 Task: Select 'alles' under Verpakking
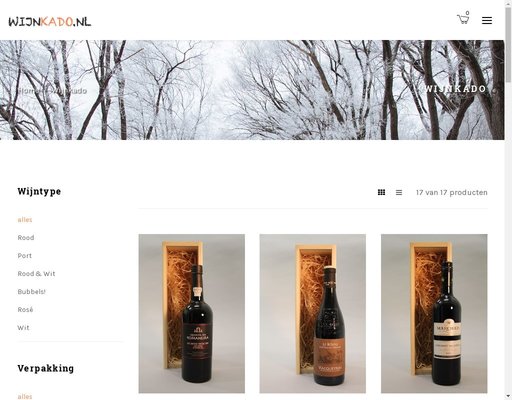[x=25, y=396]
